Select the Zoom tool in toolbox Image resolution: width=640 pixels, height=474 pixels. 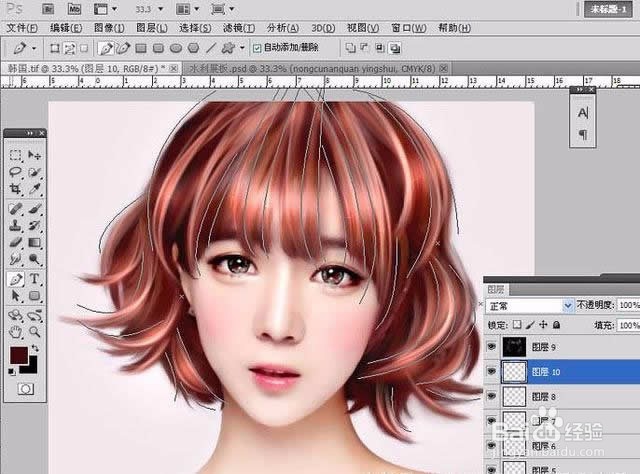pos(35,332)
